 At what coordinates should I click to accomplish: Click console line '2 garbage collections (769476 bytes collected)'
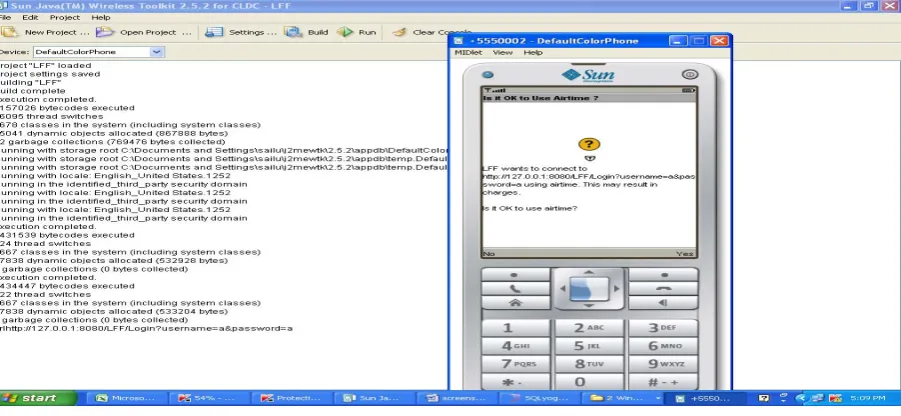[x=113, y=141]
